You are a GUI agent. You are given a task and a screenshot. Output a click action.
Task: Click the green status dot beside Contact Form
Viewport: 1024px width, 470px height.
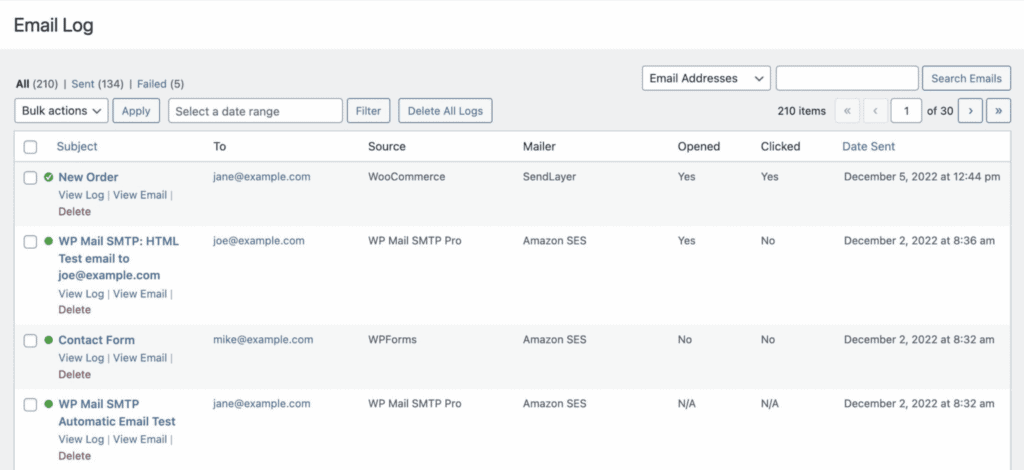click(48, 340)
